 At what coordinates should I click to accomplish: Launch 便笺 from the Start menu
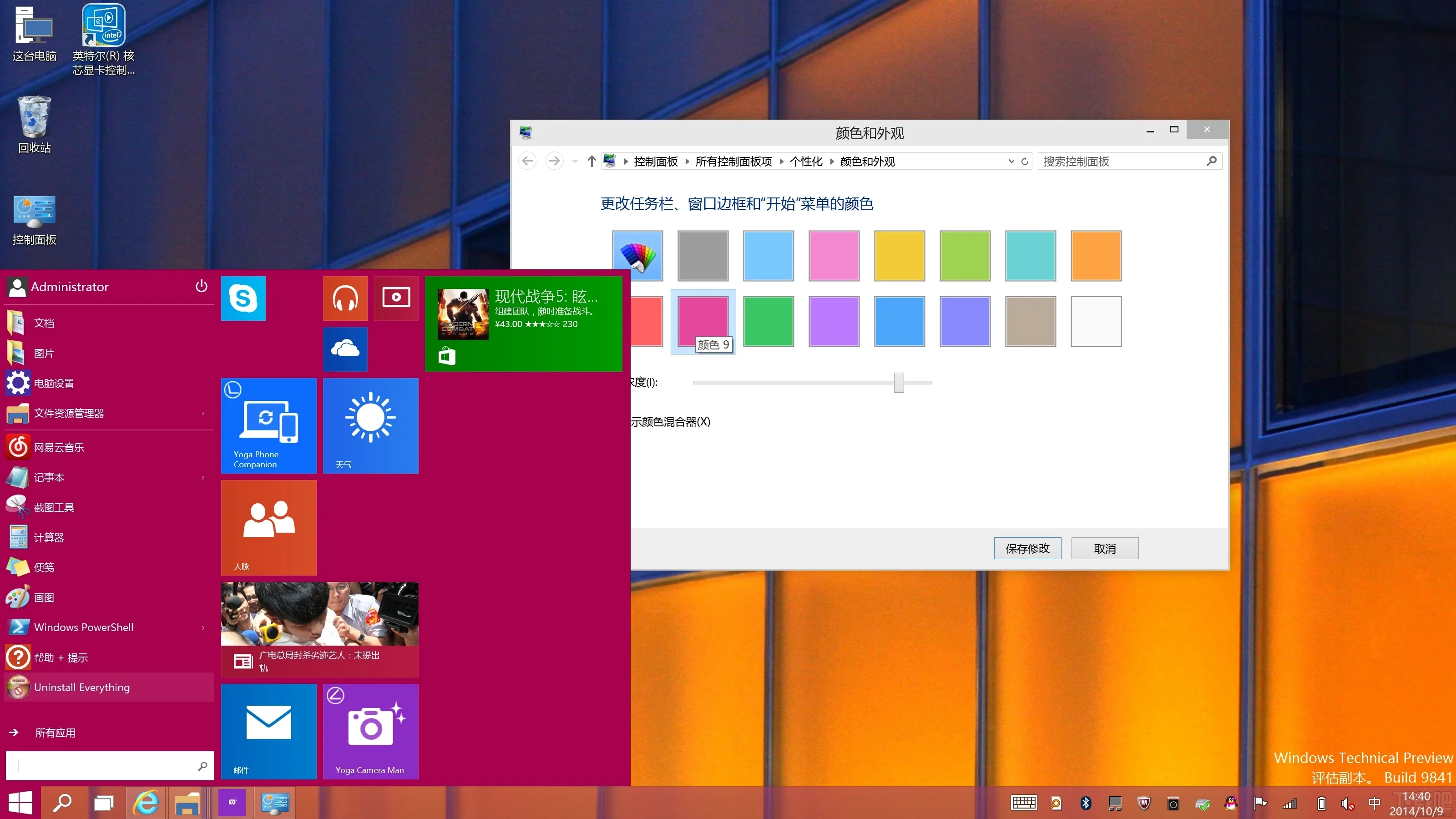click(x=109, y=567)
